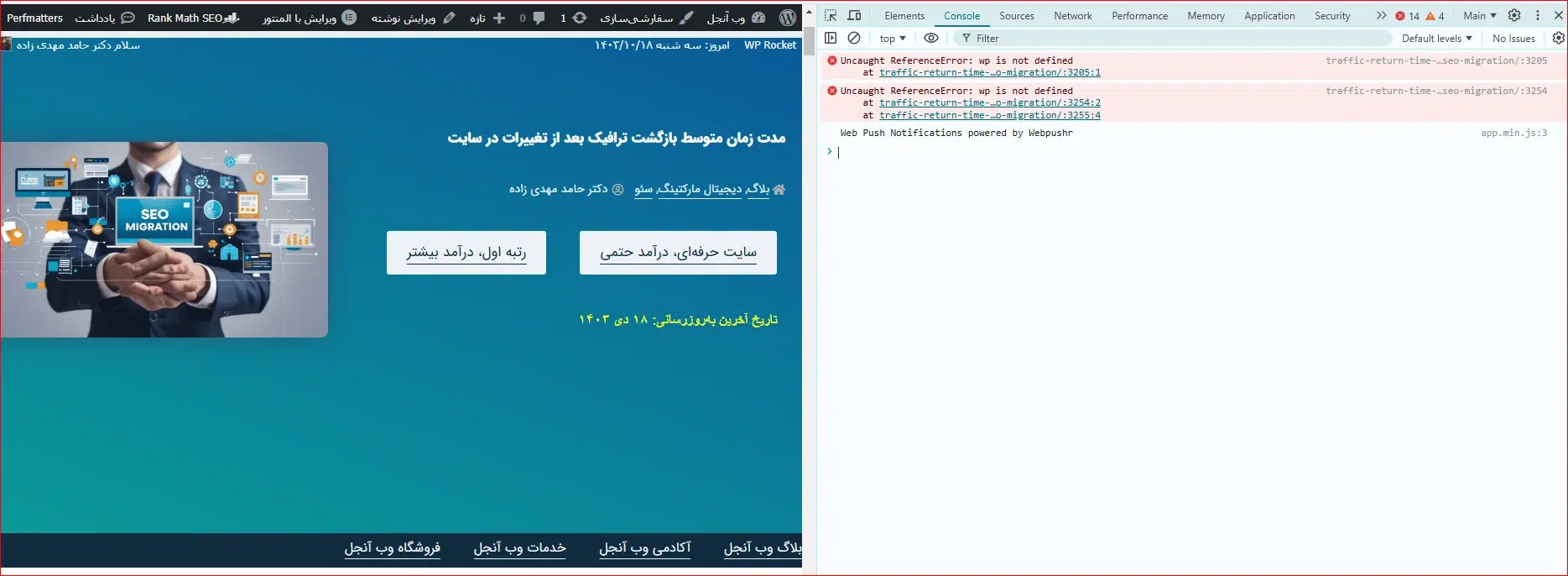Image resolution: width=1568 pixels, height=576 pixels.
Task: Toggle live expression eye icon
Action: click(931, 38)
